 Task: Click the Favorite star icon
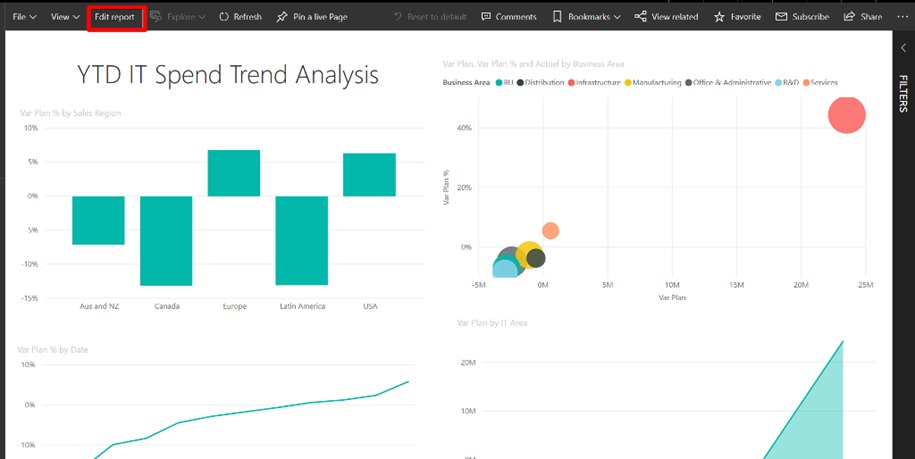[x=719, y=17]
